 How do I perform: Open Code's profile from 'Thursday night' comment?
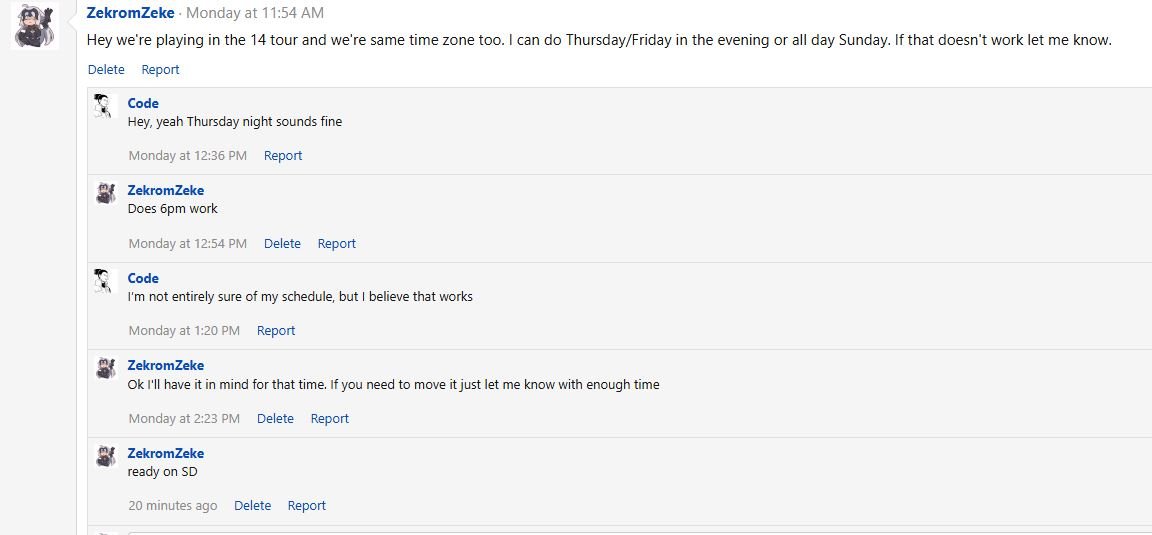point(143,103)
